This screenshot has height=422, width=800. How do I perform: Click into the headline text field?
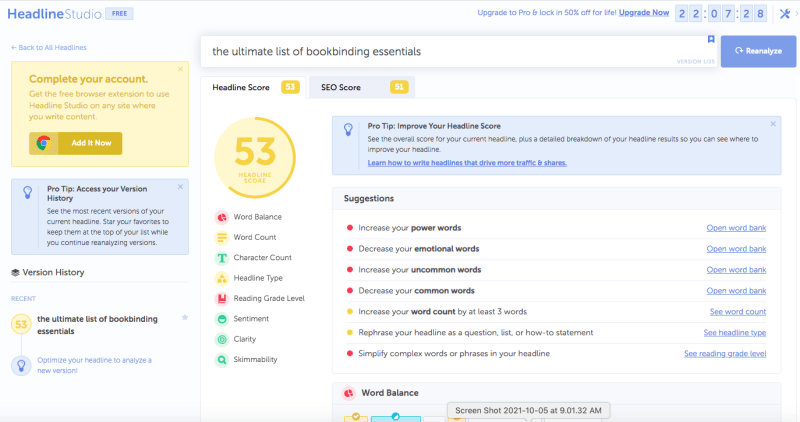[450, 51]
